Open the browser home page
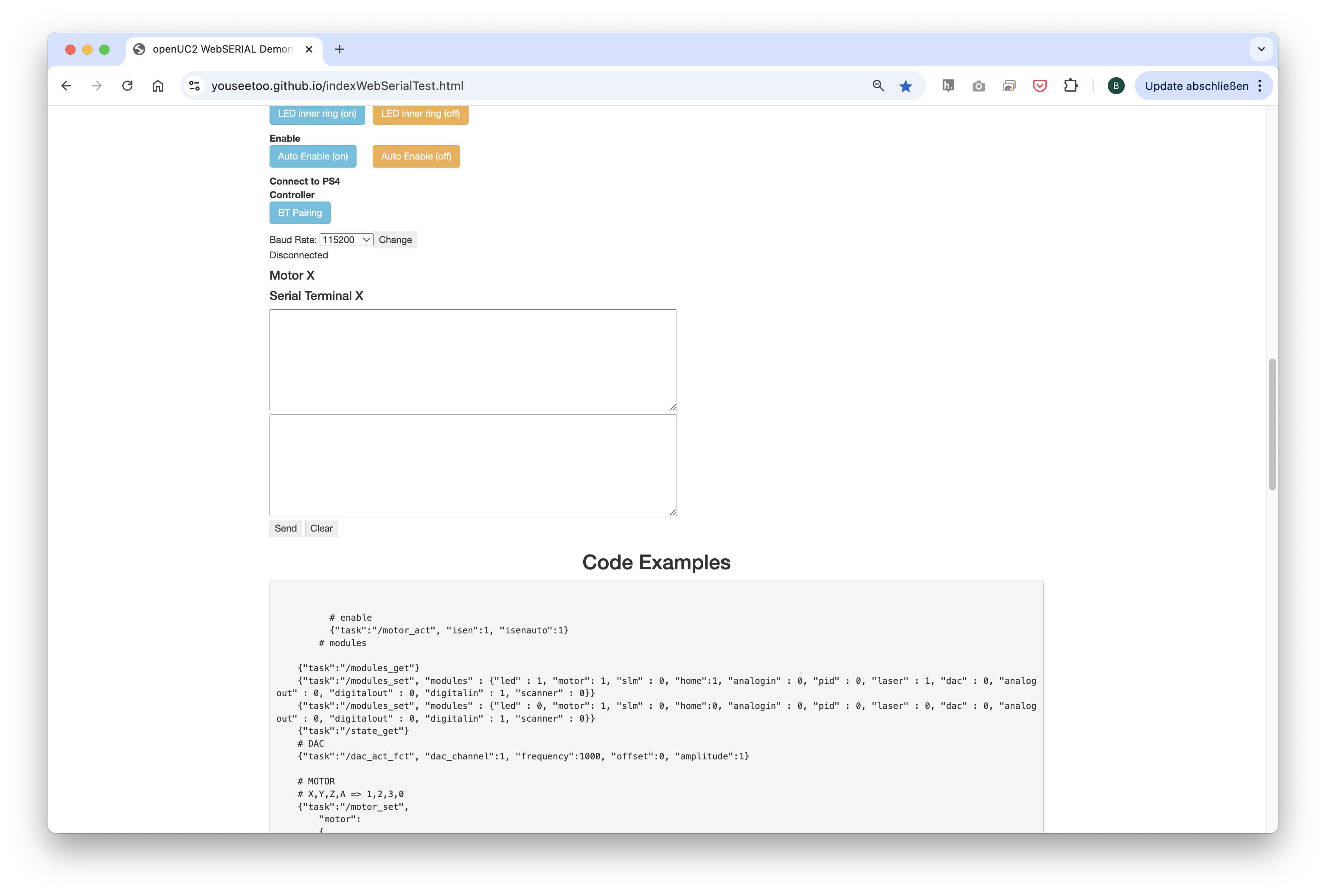This screenshot has height=896, width=1326. coord(158,86)
